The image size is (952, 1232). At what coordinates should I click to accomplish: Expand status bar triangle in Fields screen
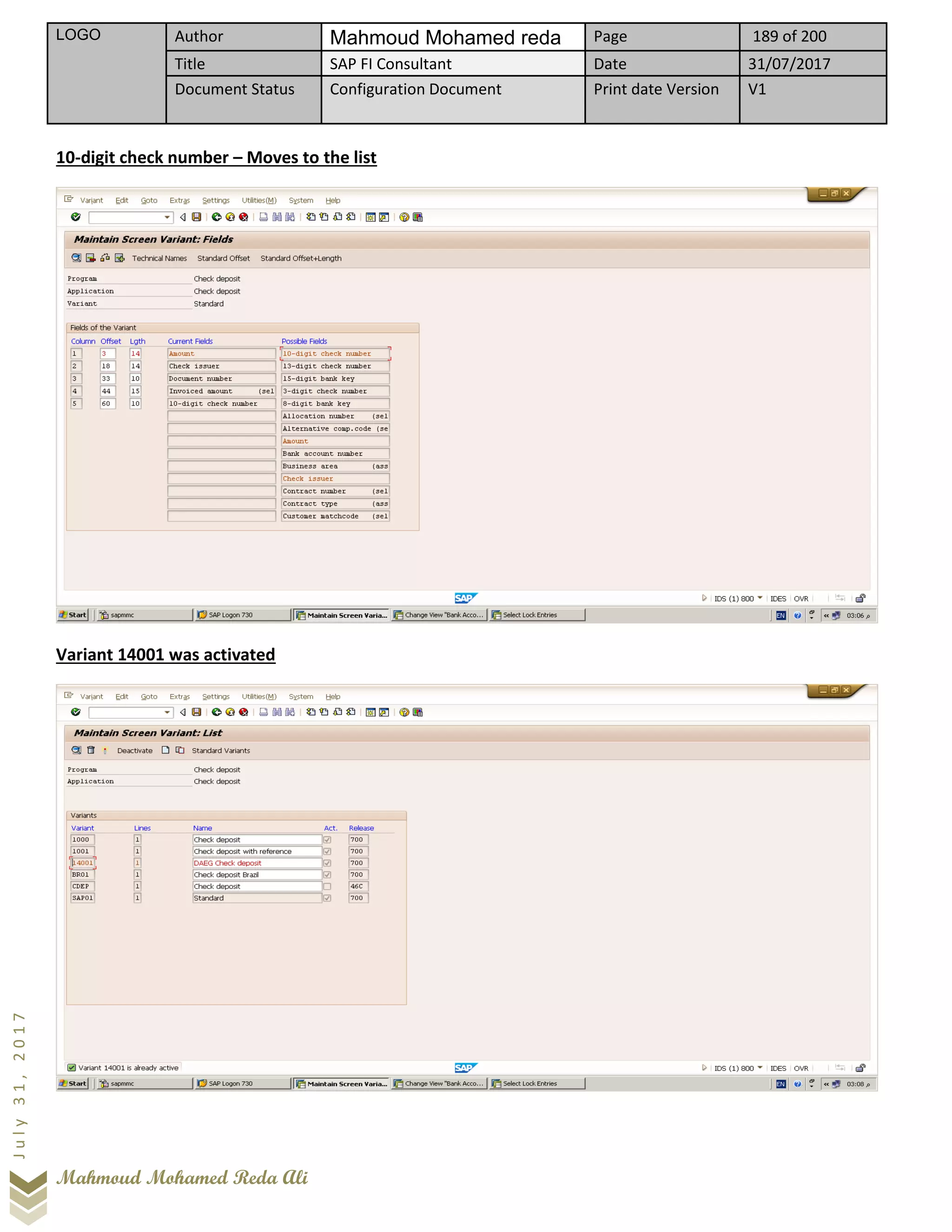[x=704, y=598]
